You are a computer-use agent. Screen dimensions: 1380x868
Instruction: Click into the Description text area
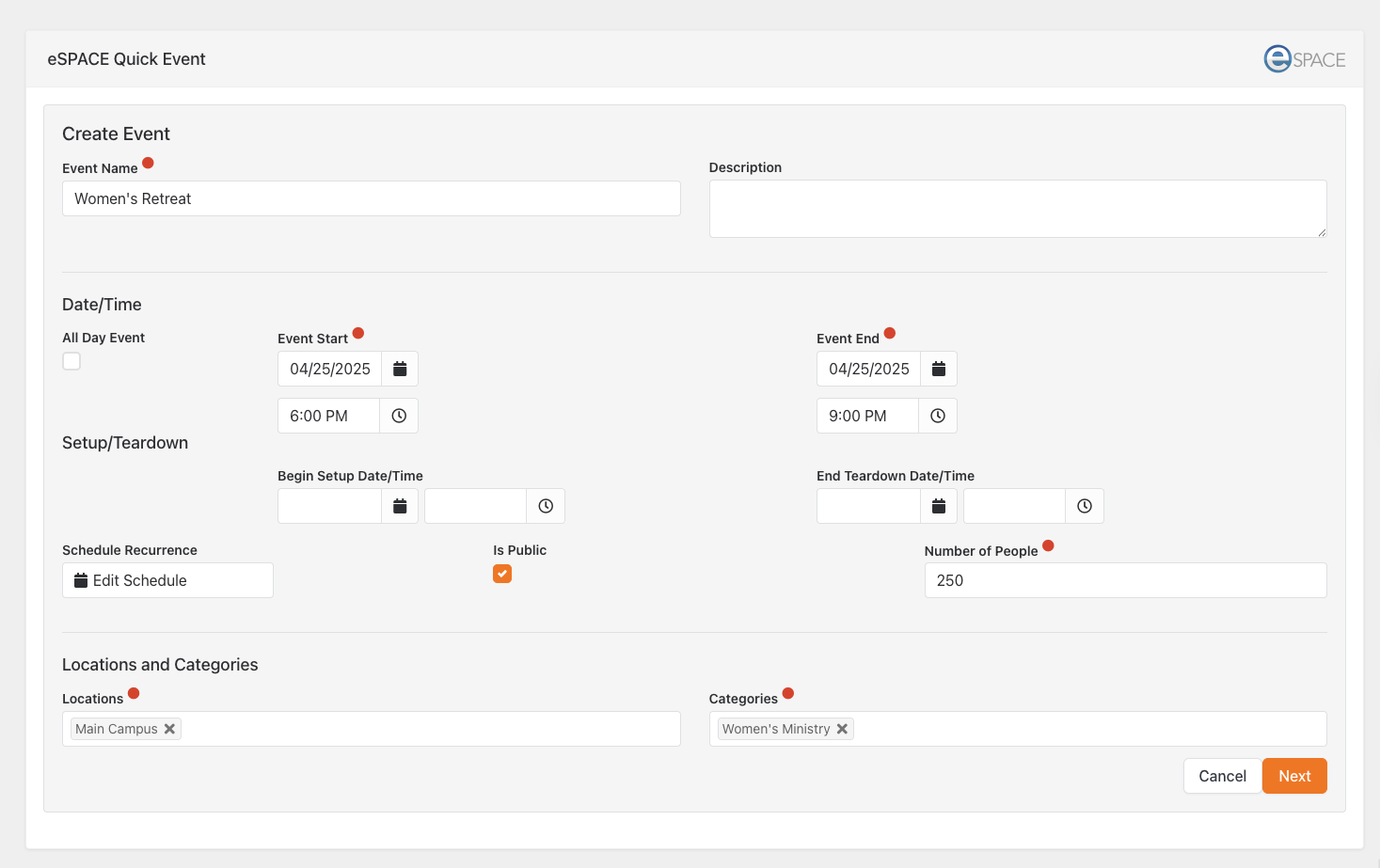tap(1017, 209)
